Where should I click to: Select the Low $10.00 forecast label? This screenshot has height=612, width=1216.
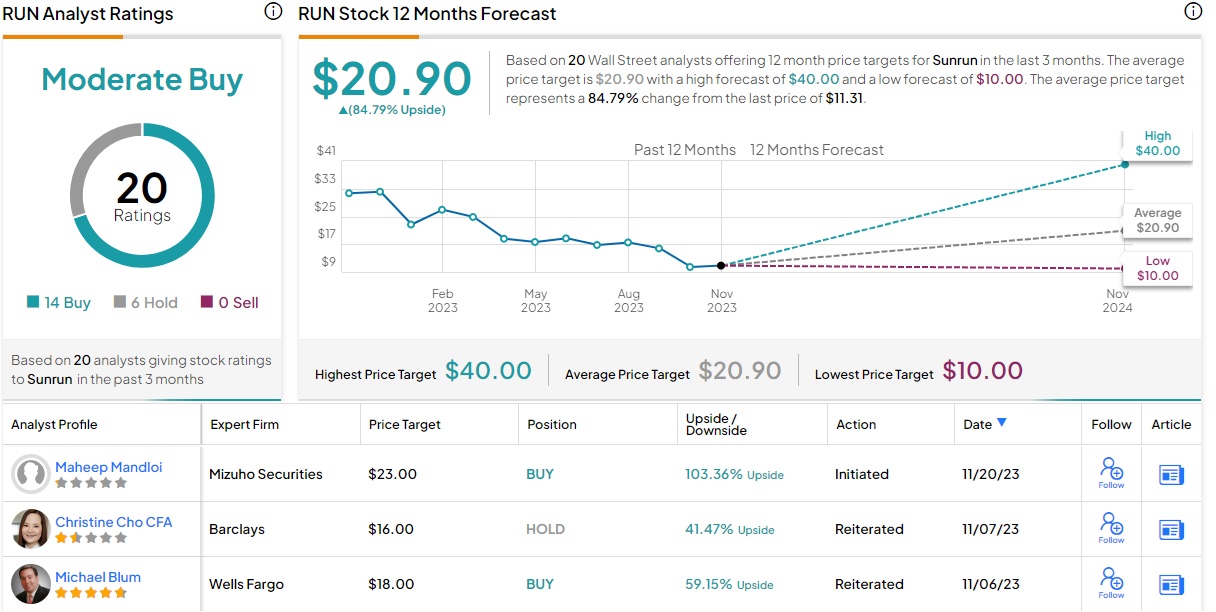click(x=1158, y=268)
